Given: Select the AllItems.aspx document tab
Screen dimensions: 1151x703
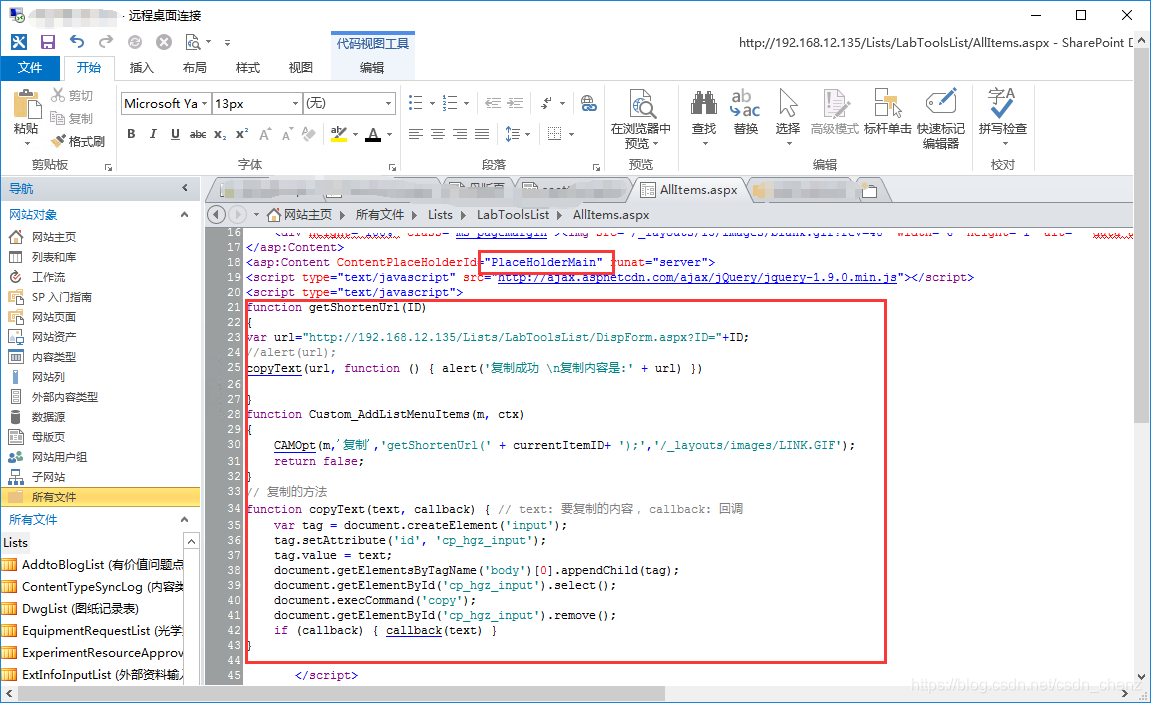Looking at the screenshot, I should tap(690, 189).
